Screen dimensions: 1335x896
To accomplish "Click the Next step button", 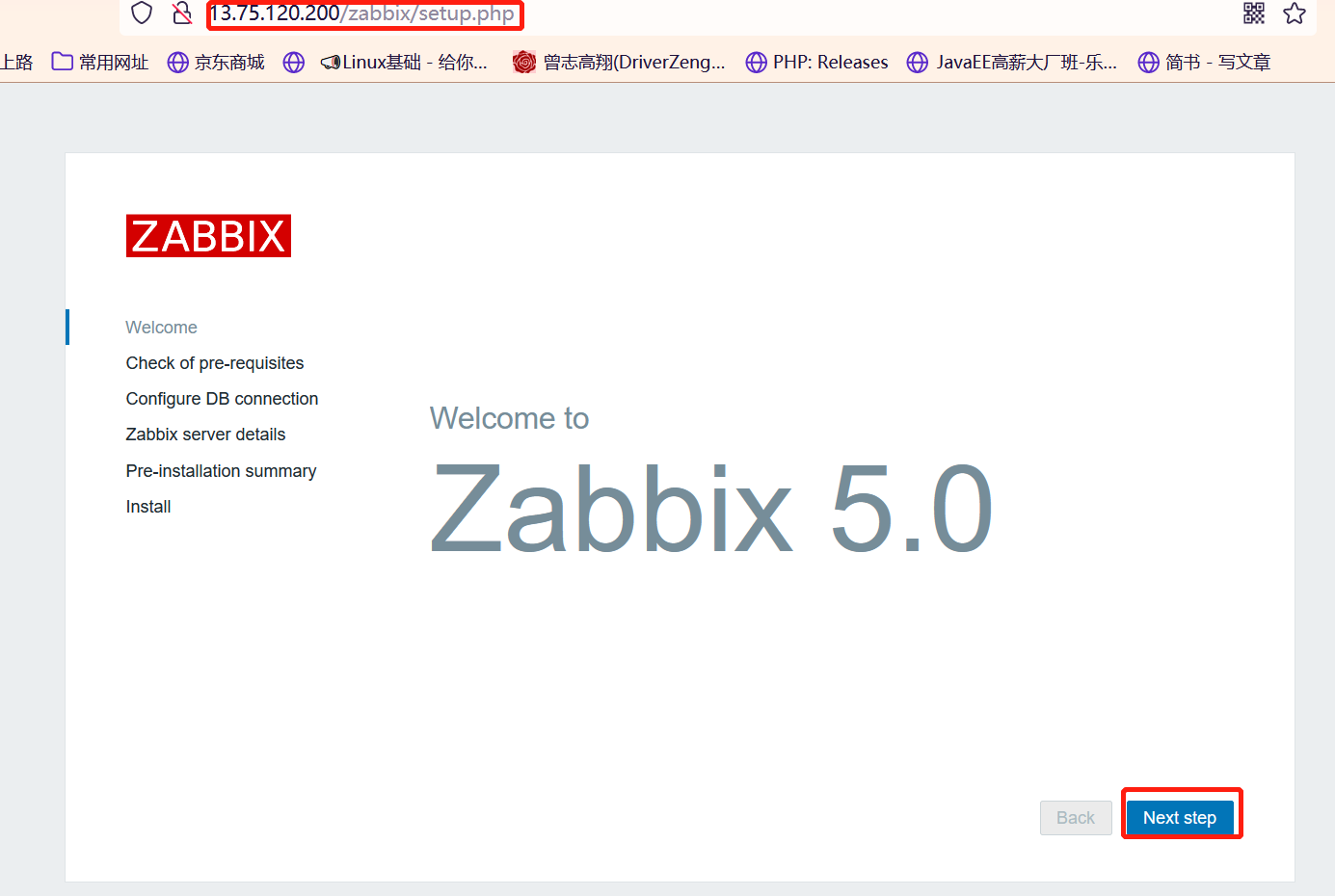I will coord(1180,817).
